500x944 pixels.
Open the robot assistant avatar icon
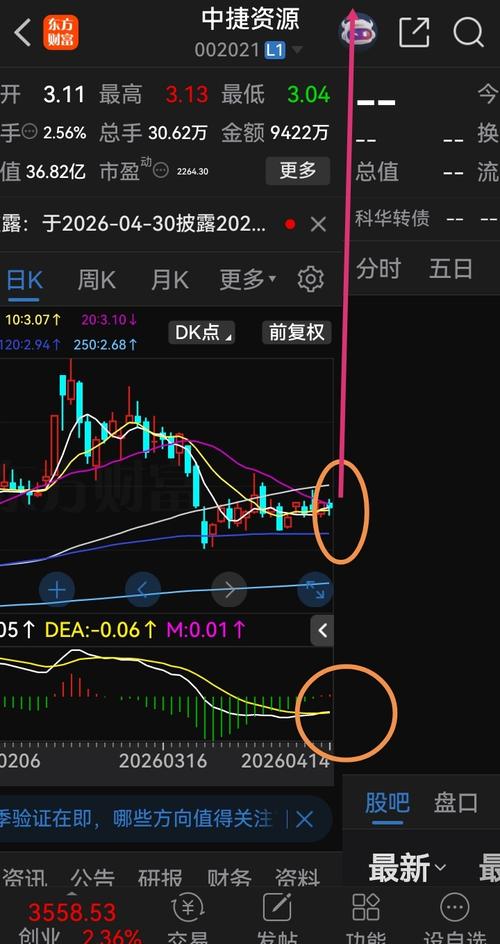tap(357, 31)
